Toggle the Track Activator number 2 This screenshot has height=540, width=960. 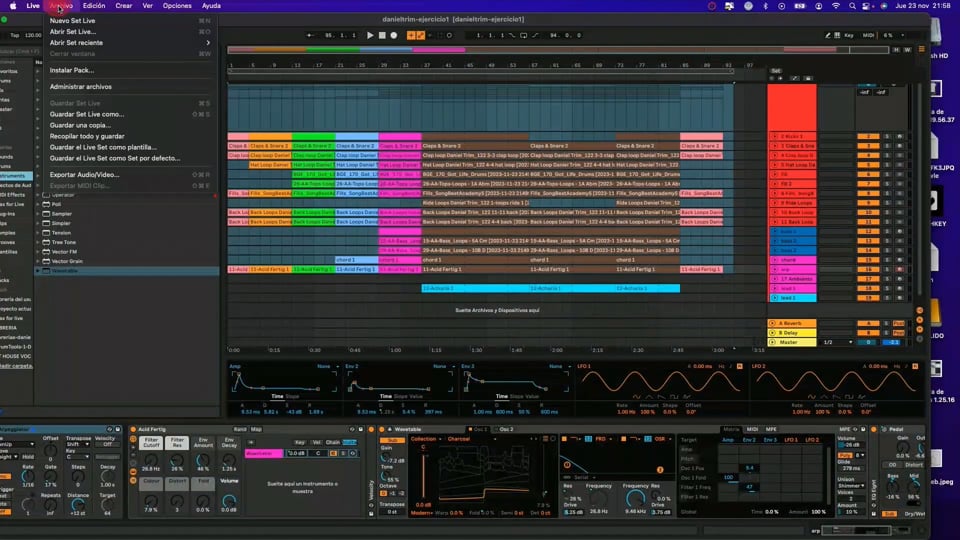click(868, 137)
